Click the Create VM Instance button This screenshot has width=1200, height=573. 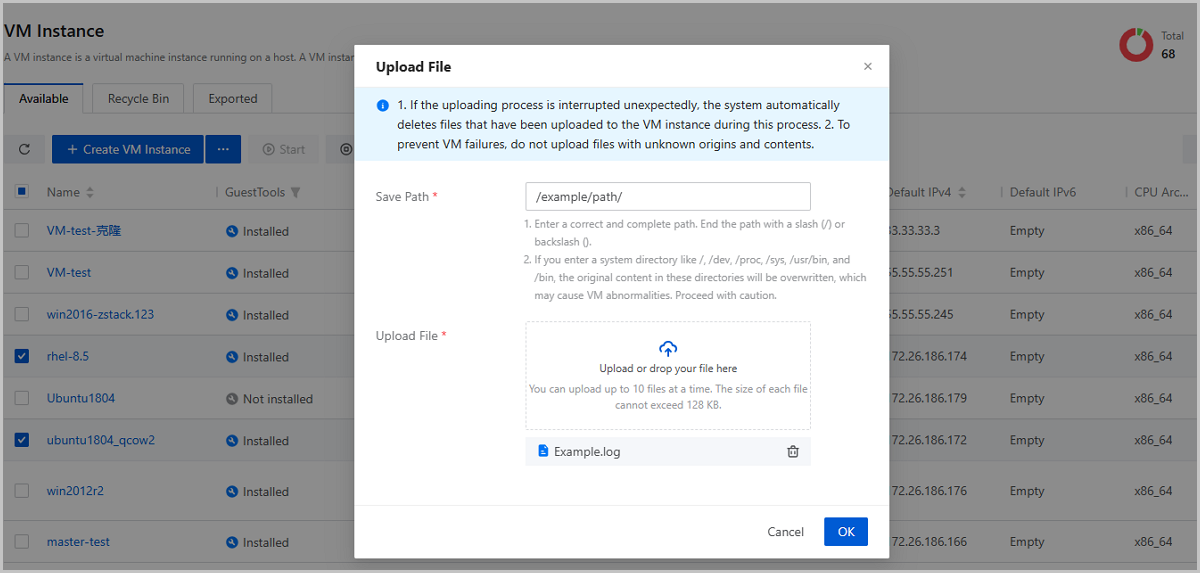point(128,149)
